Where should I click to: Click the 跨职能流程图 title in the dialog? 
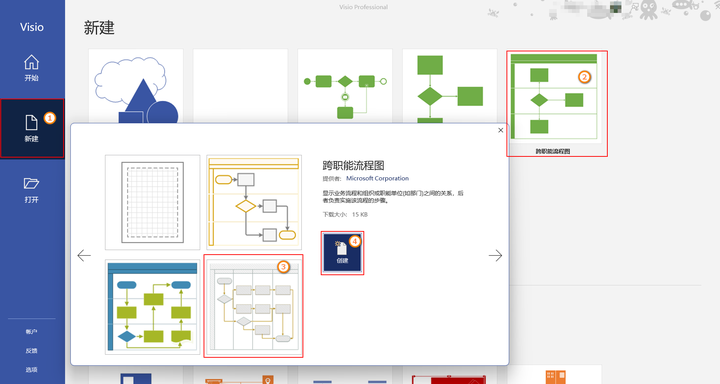pyautogui.click(x=353, y=165)
